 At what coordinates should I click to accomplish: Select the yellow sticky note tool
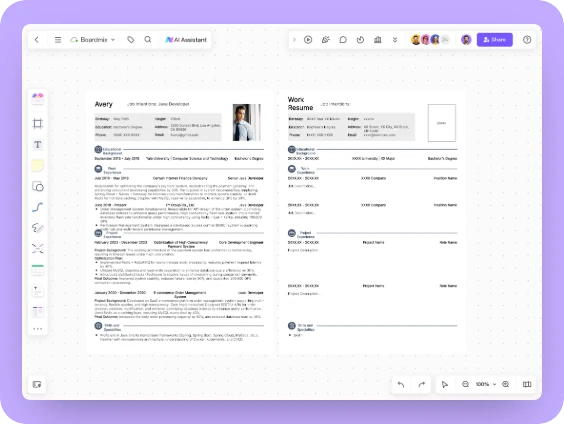coord(37,165)
